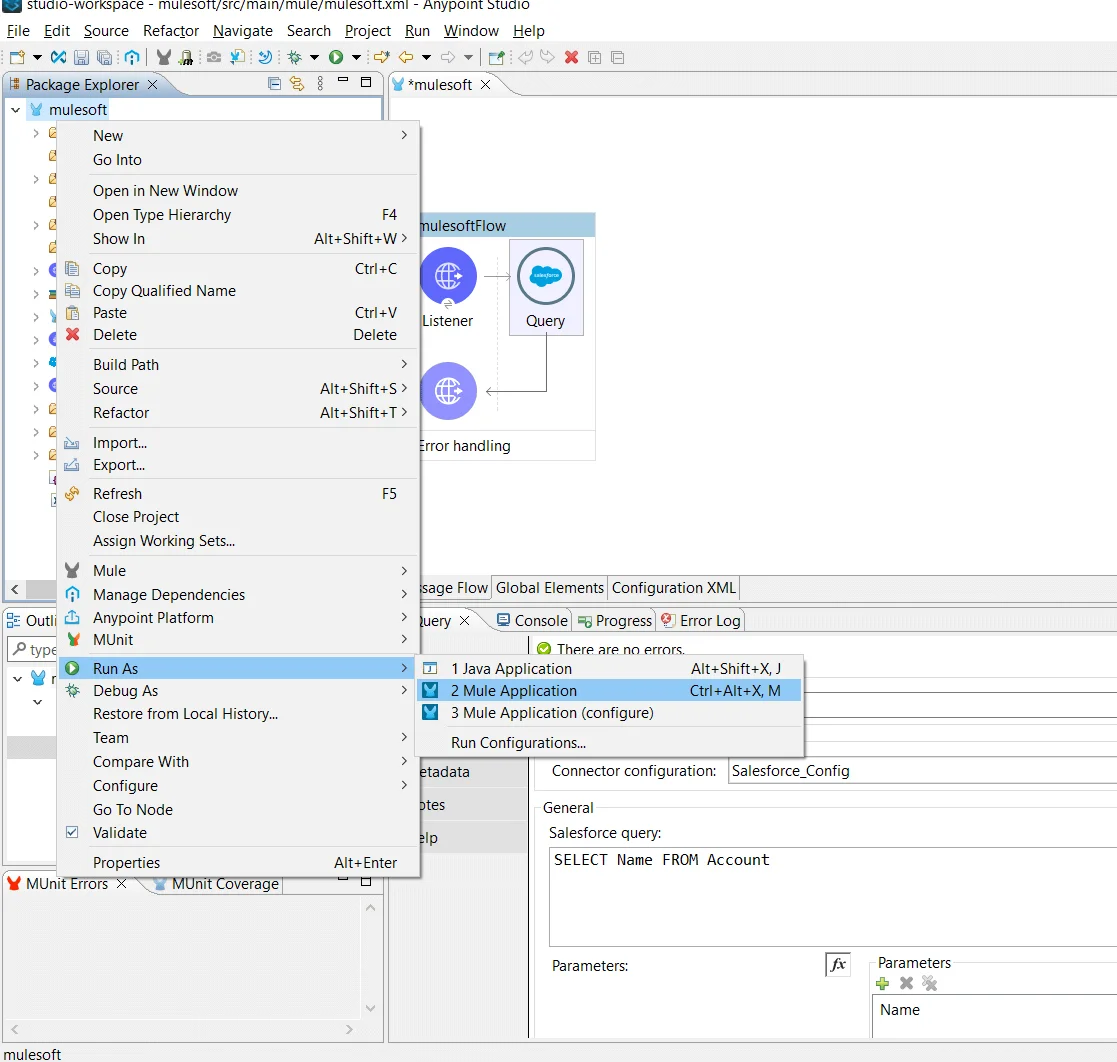Click the HTTP Listener icon in mulesoftFlow
1117x1062 pixels.
[x=448, y=278]
